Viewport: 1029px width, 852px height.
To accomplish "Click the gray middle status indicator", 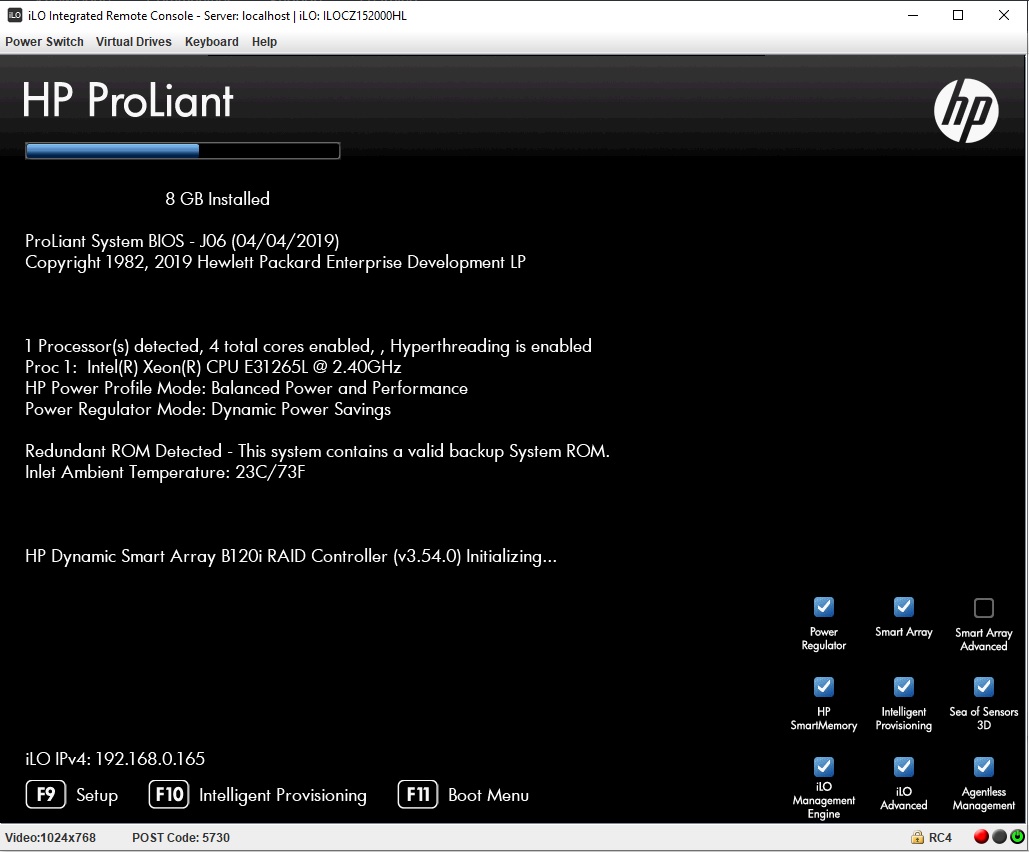I will 998,837.
